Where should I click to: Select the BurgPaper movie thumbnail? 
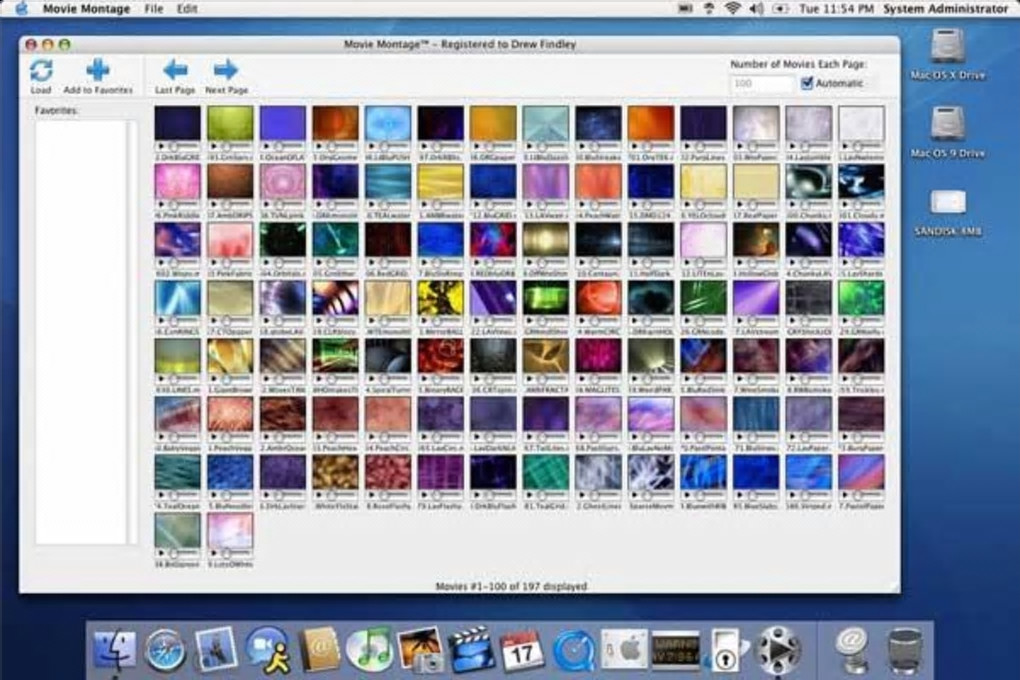[x=861, y=414]
